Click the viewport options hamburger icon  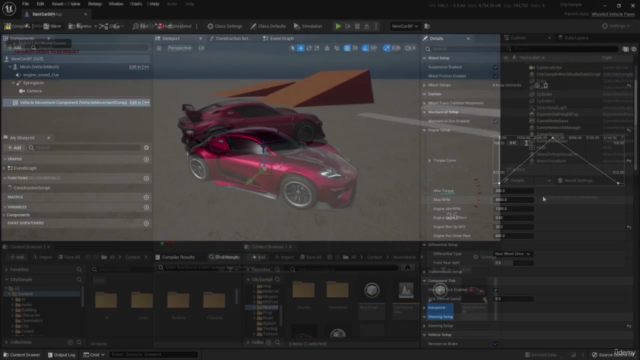pos(159,48)
